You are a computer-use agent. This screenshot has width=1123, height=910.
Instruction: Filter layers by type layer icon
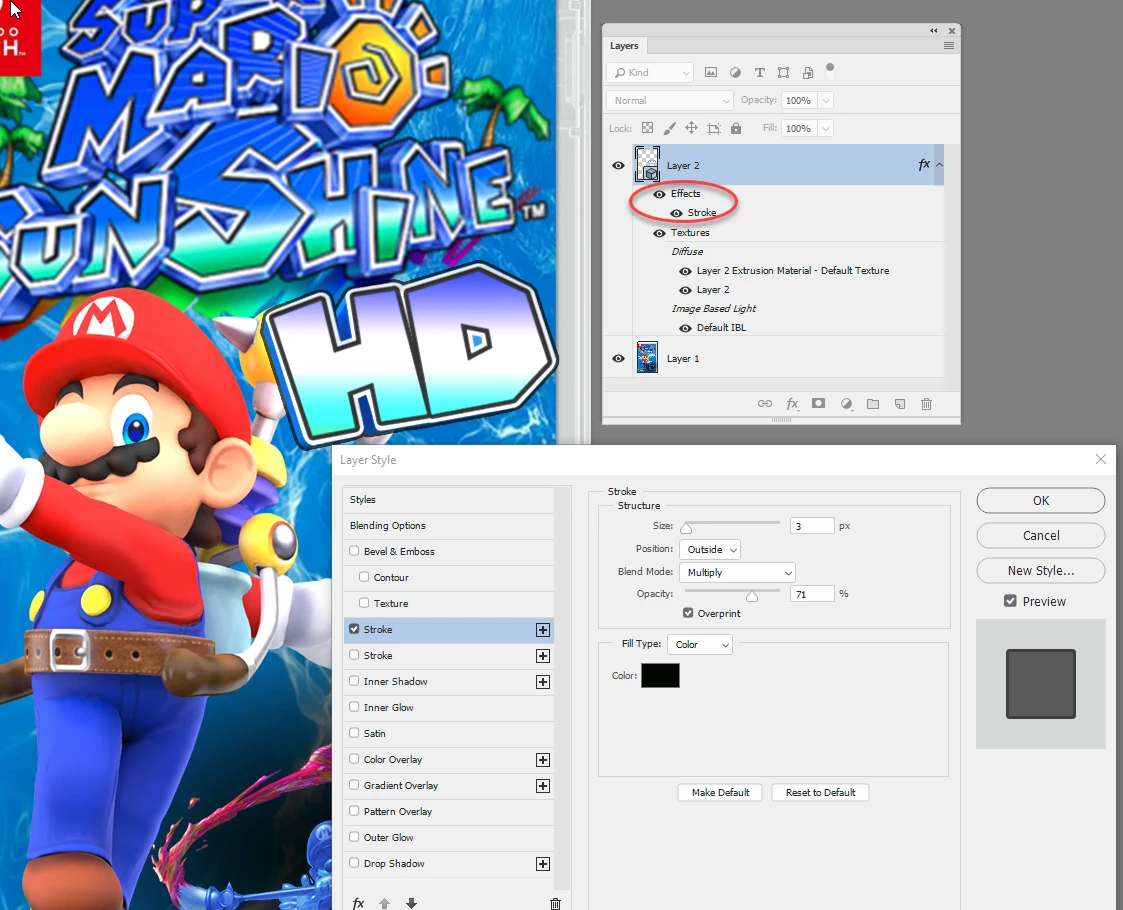759,72
